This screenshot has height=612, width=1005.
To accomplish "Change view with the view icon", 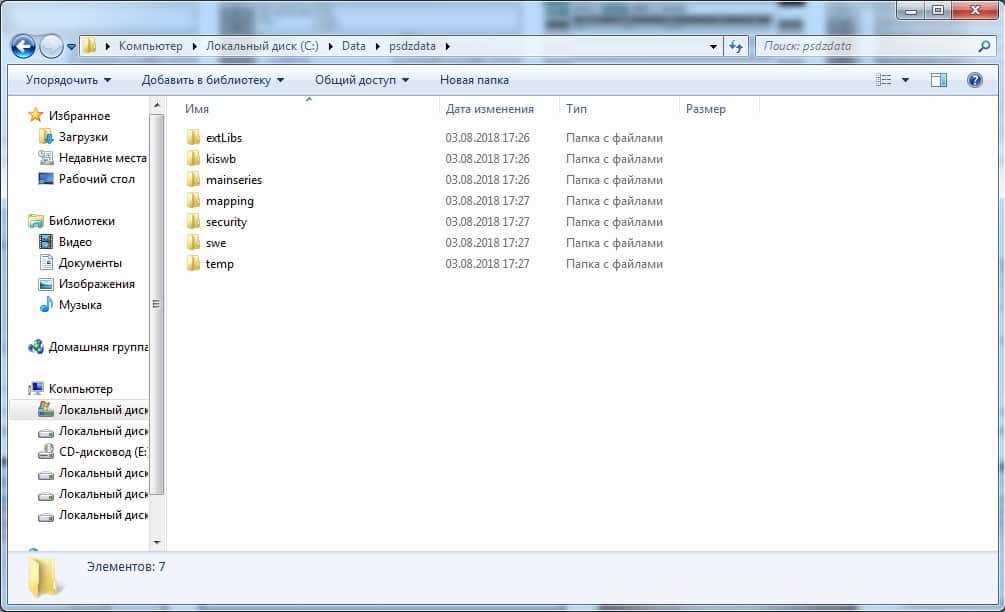I will click(883, 80).
